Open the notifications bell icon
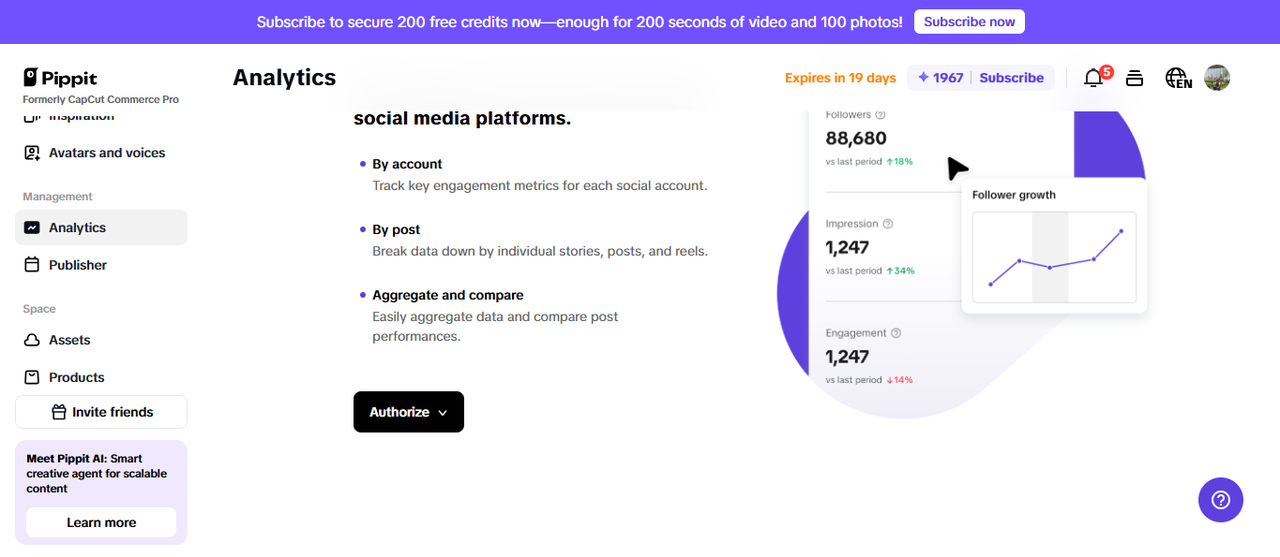 [1094, 78]
